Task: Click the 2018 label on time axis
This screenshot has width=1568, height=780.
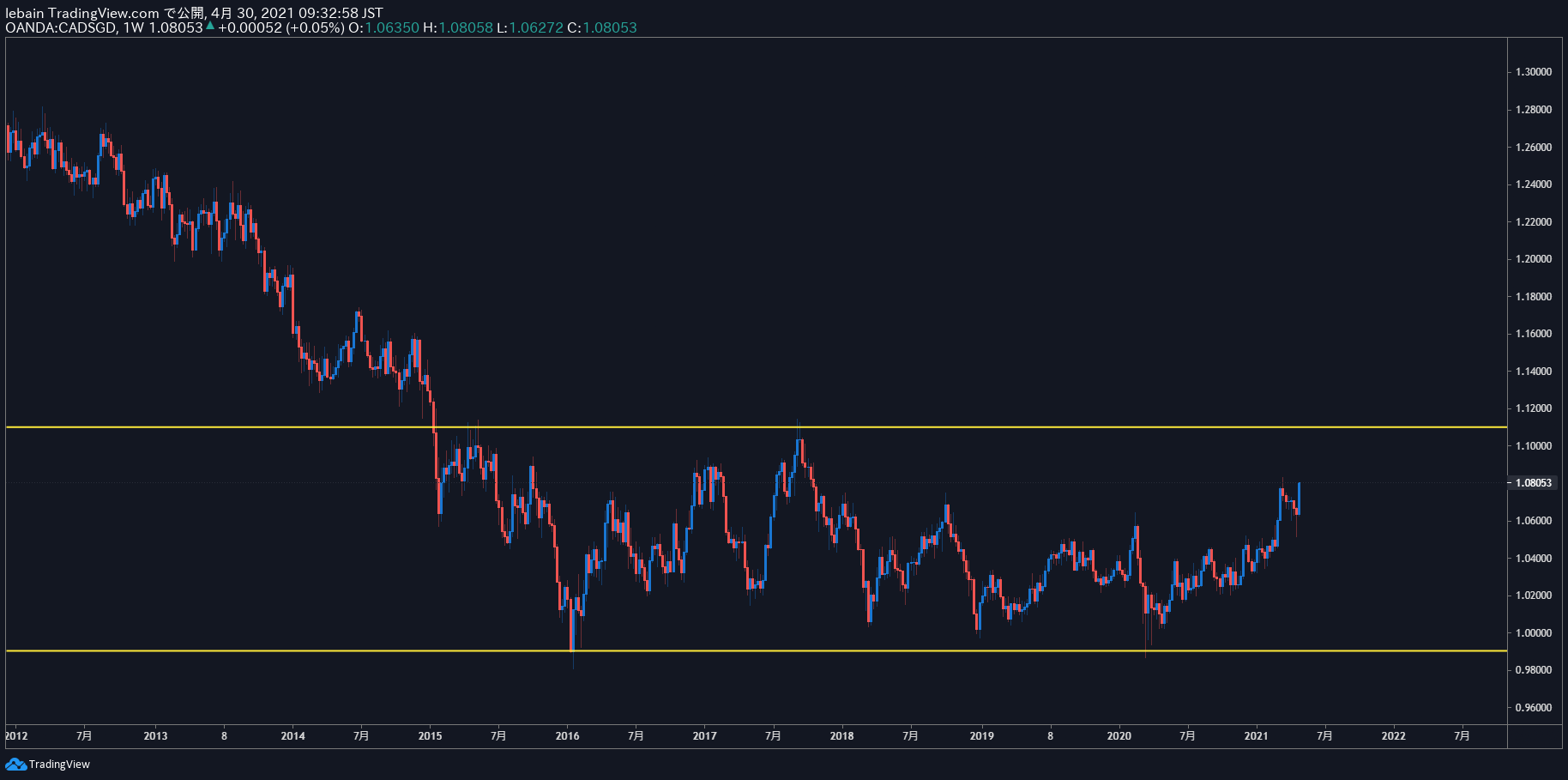Action: point(841,736)
